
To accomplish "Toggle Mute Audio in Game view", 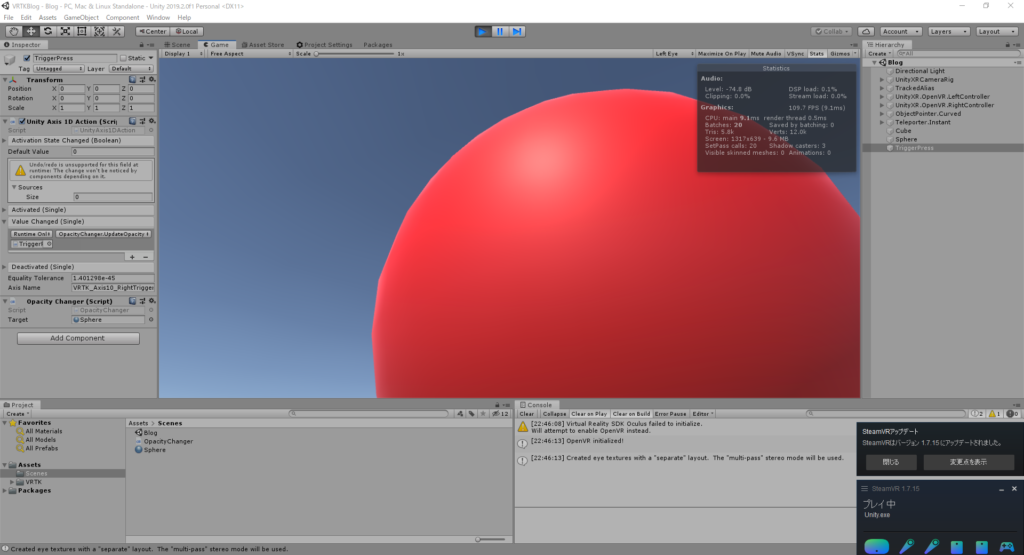I will coord(765,54).
